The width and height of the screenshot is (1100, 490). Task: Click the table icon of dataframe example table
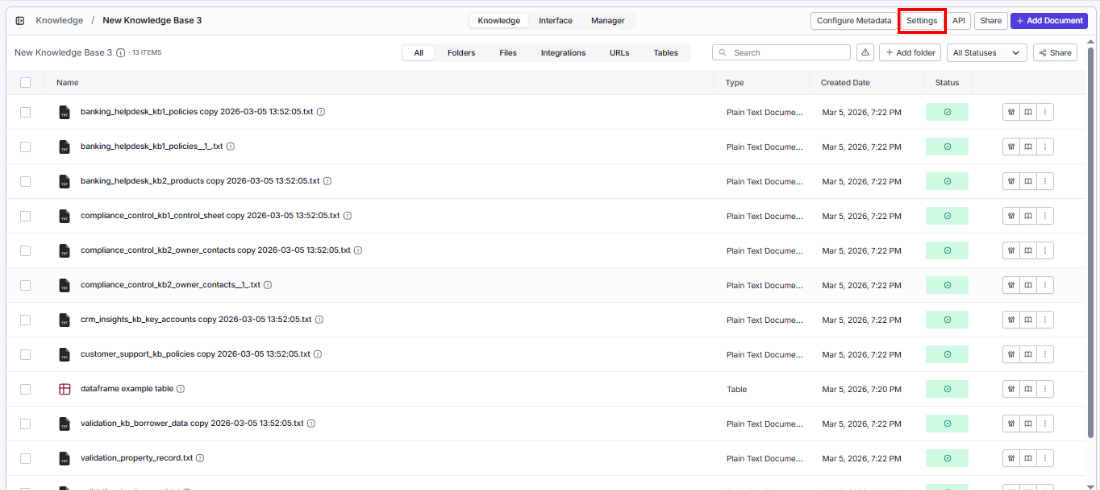coord(65,389)
